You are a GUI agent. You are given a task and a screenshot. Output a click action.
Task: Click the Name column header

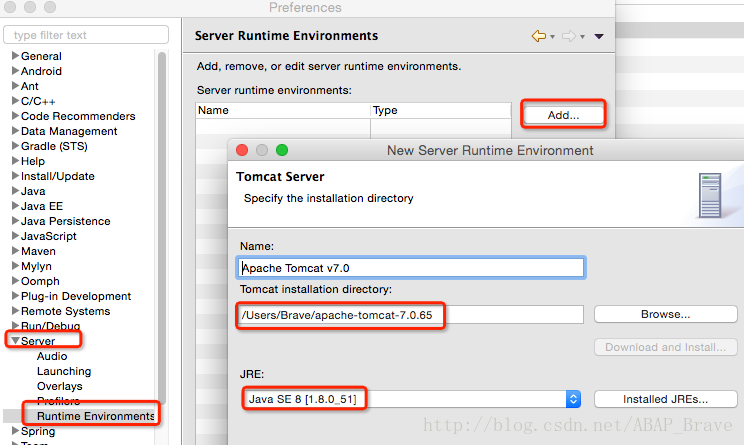pyautogui.click(x=283, y=111)
